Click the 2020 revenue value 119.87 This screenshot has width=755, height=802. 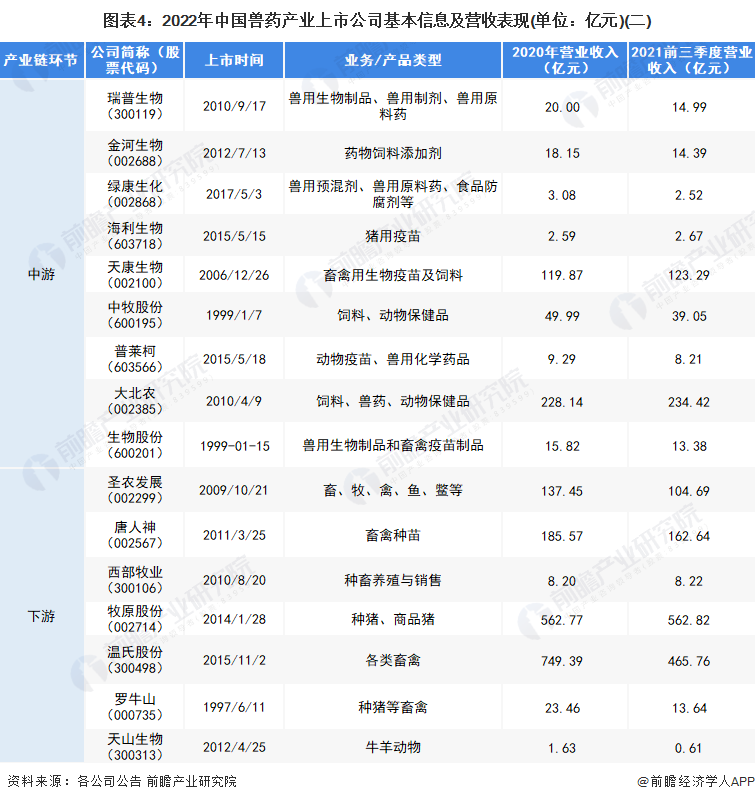point(562,275)
